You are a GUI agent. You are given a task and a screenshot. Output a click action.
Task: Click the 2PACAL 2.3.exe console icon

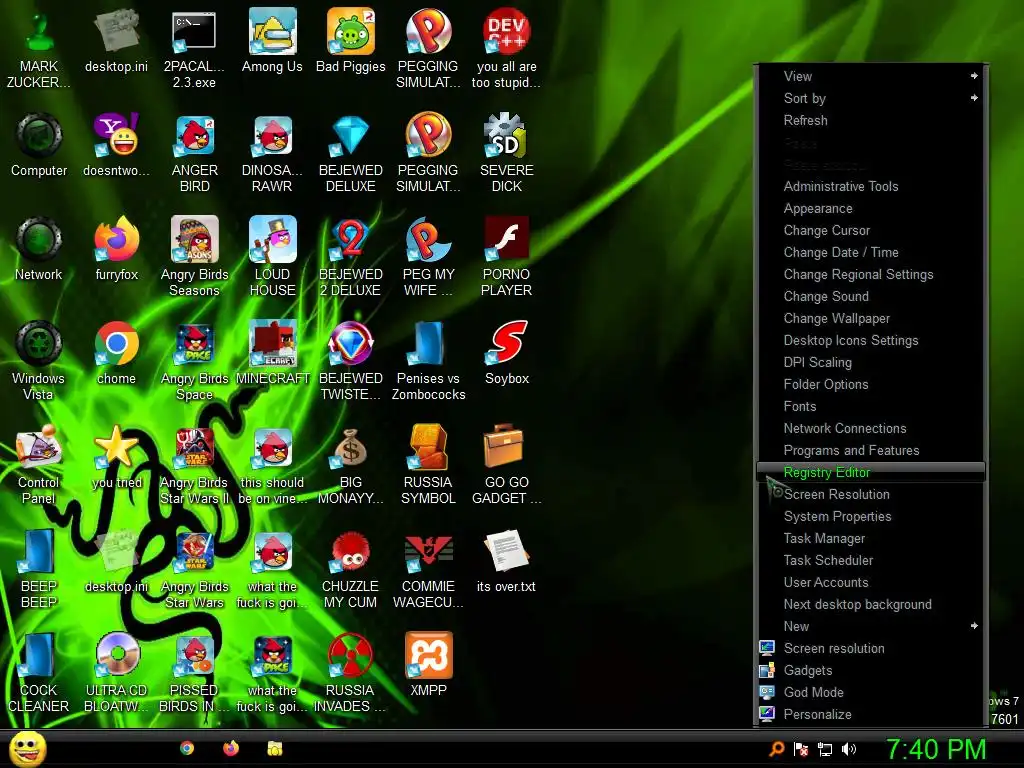194,49
